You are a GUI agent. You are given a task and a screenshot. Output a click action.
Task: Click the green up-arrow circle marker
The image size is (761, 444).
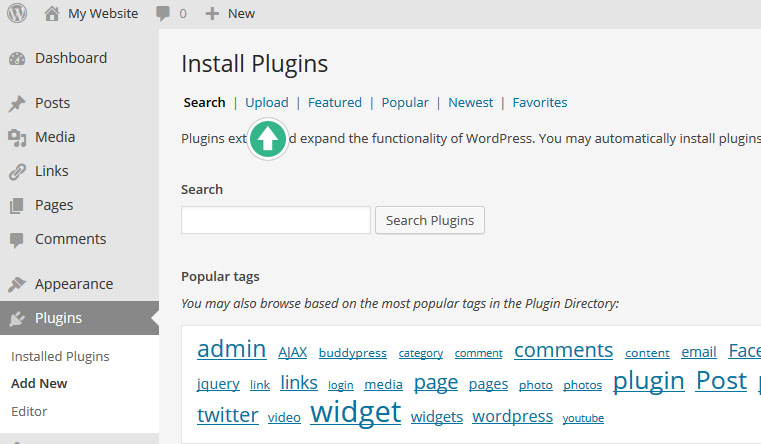click(267, 138)
